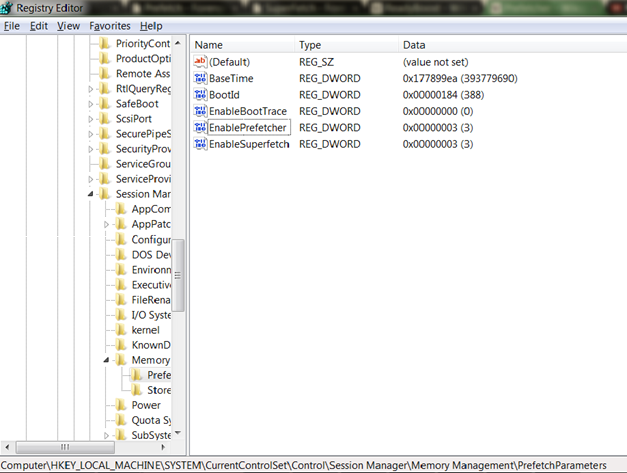Expand the SafeBoot key
This screenshot has height=473, width=627.
[x=91, y=104]
